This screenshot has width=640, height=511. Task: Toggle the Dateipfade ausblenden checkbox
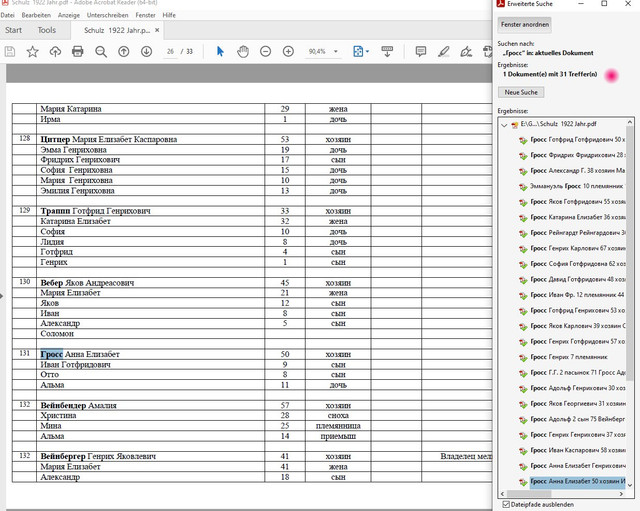[506, 504]
